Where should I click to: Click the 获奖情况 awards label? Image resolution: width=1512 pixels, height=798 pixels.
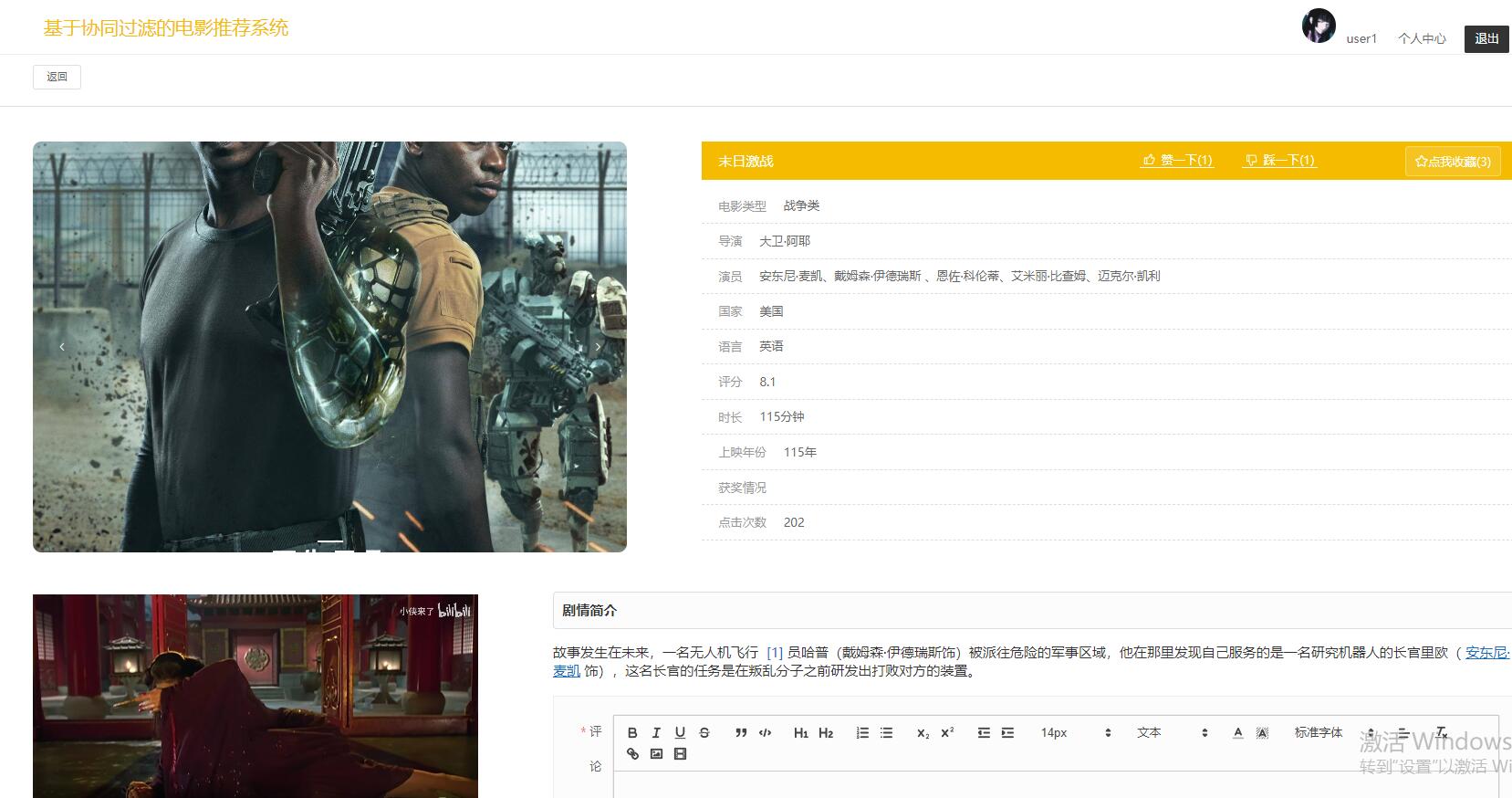(x=742, y=488)
